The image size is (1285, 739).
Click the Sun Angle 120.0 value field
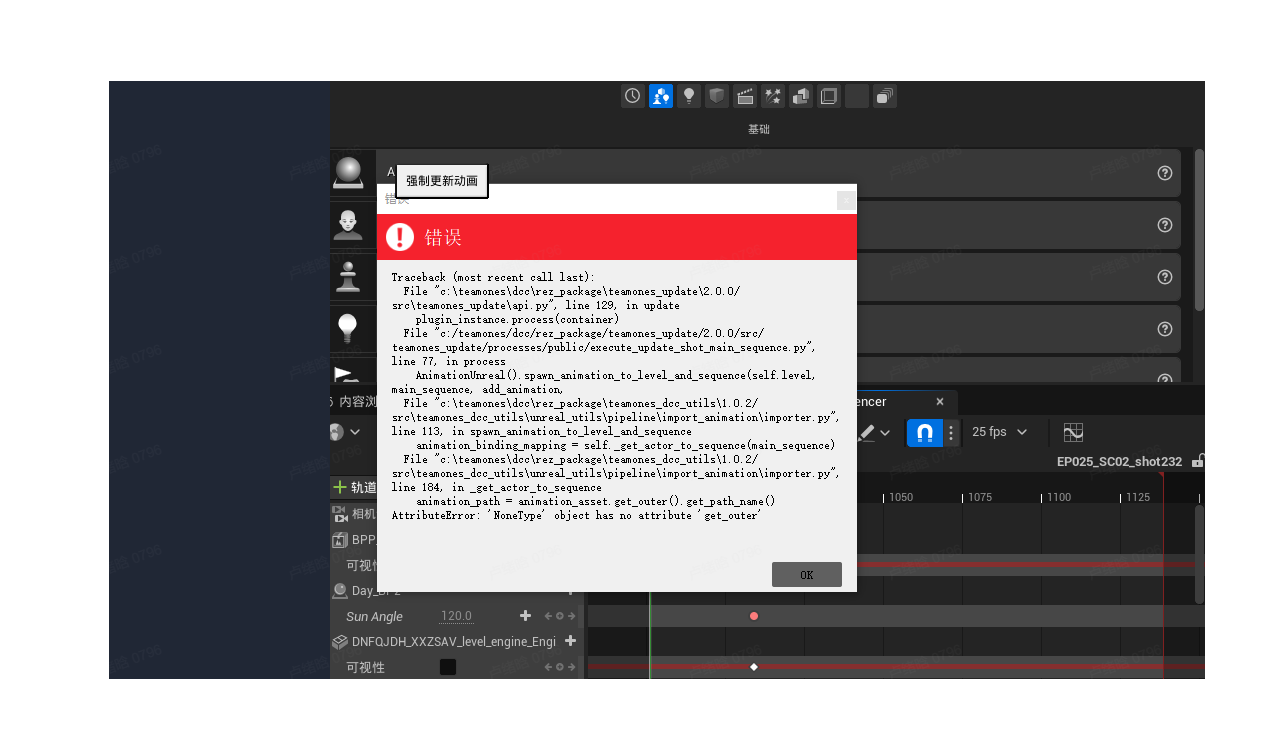[456, 616]
